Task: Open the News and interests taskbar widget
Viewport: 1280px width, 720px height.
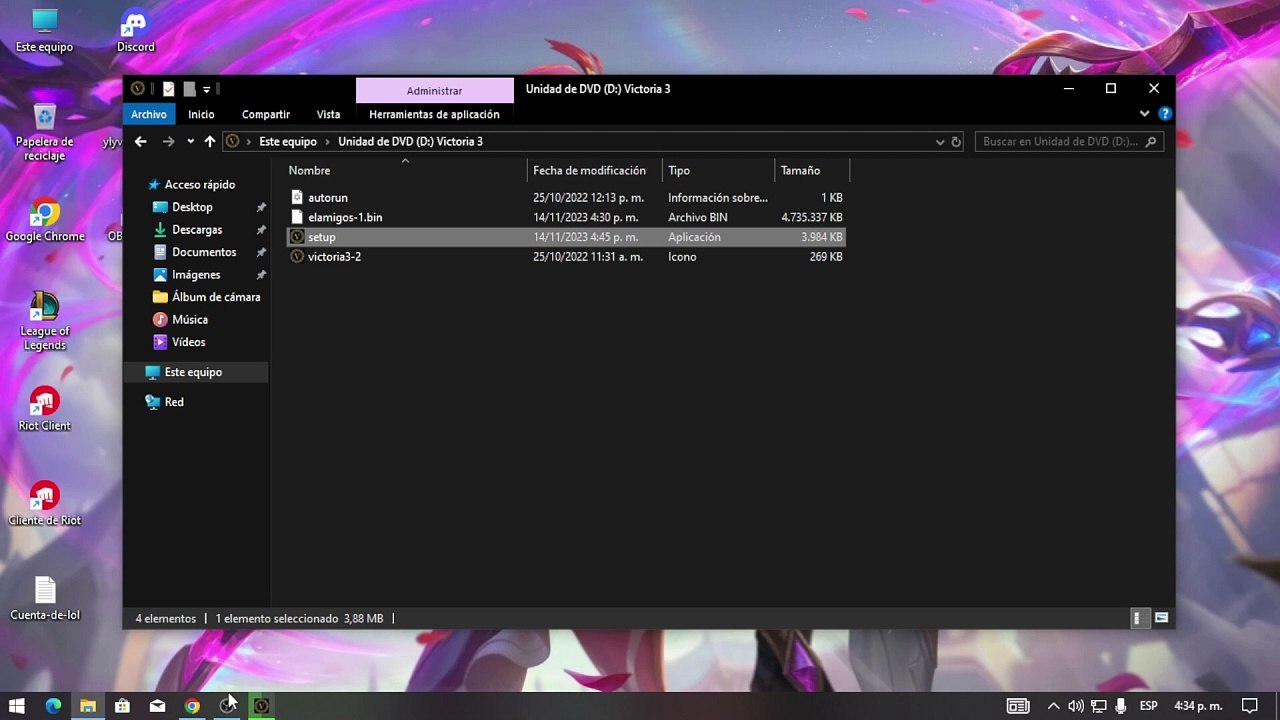Action: [x=1018, y=706]
